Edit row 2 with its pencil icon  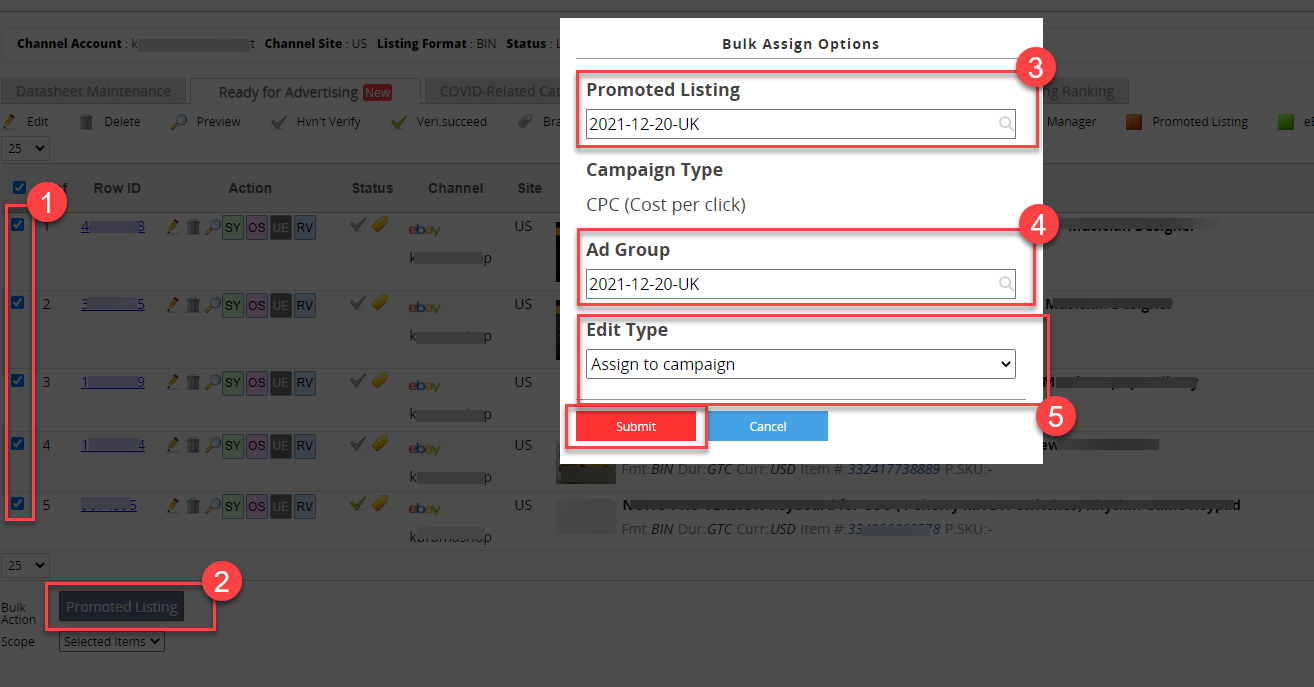173,303
